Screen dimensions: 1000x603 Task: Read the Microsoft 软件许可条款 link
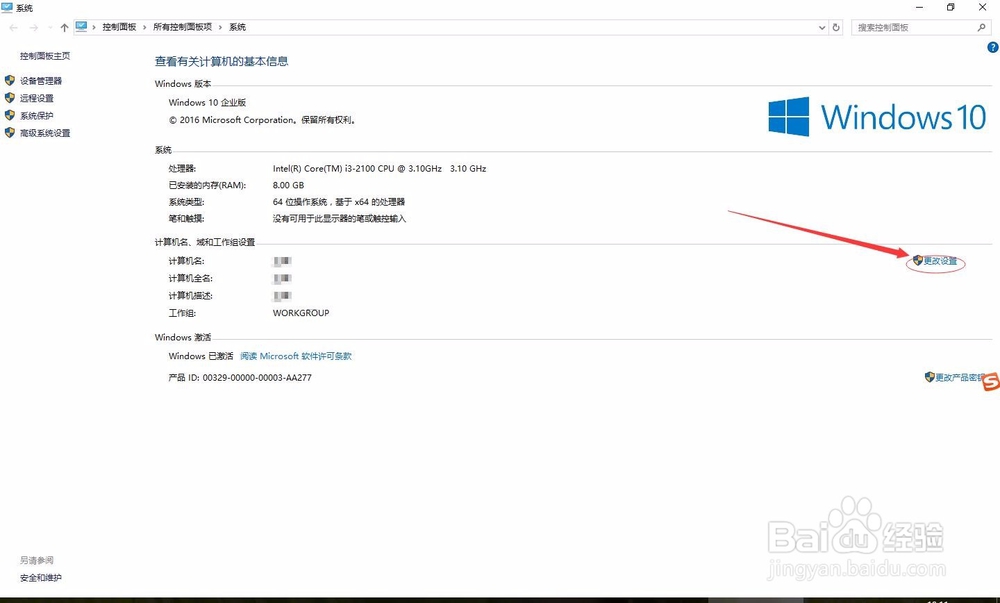tap(296, 356)
